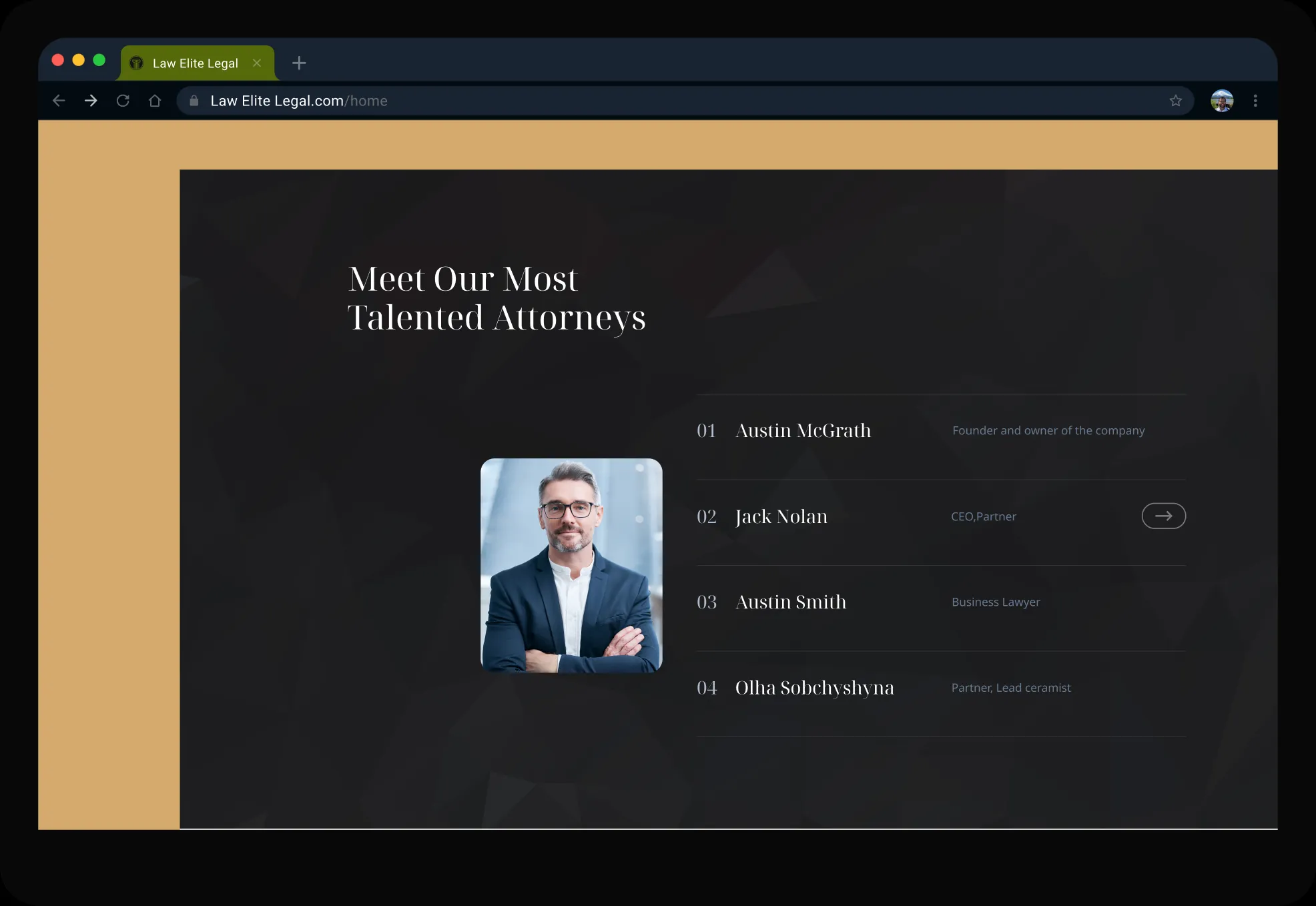The width and height of the screenshot is (1316, 906).
Task: Open the browser three-dot menu
Action: (x=1255, y=101)
